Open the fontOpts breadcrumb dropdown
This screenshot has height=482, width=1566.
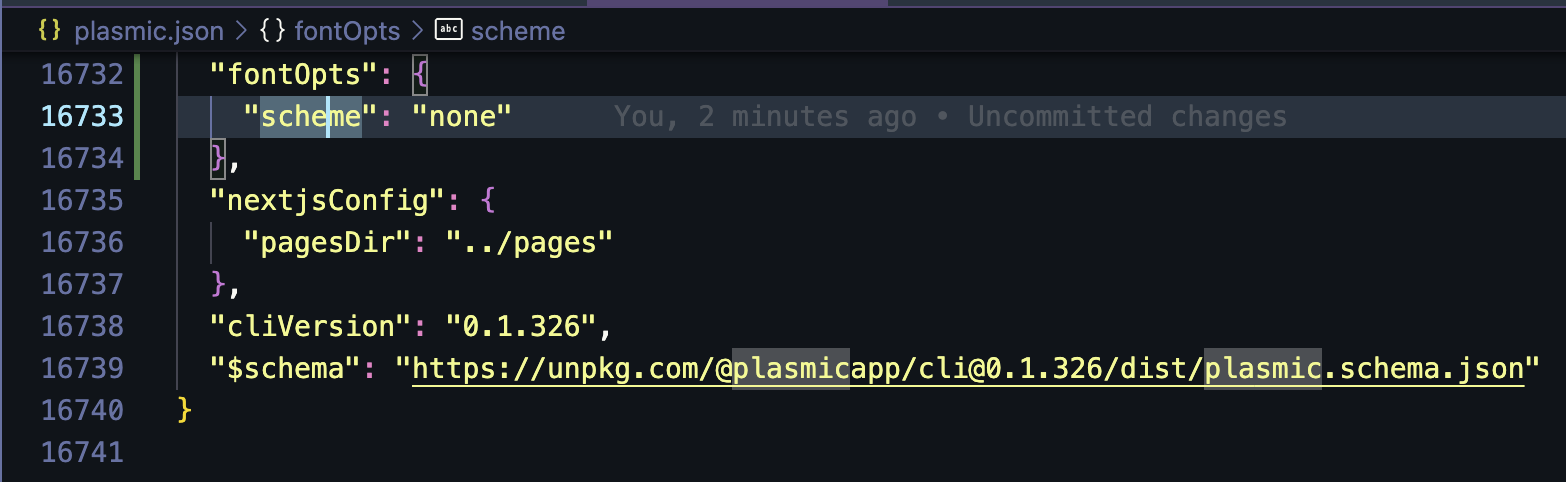347,31
